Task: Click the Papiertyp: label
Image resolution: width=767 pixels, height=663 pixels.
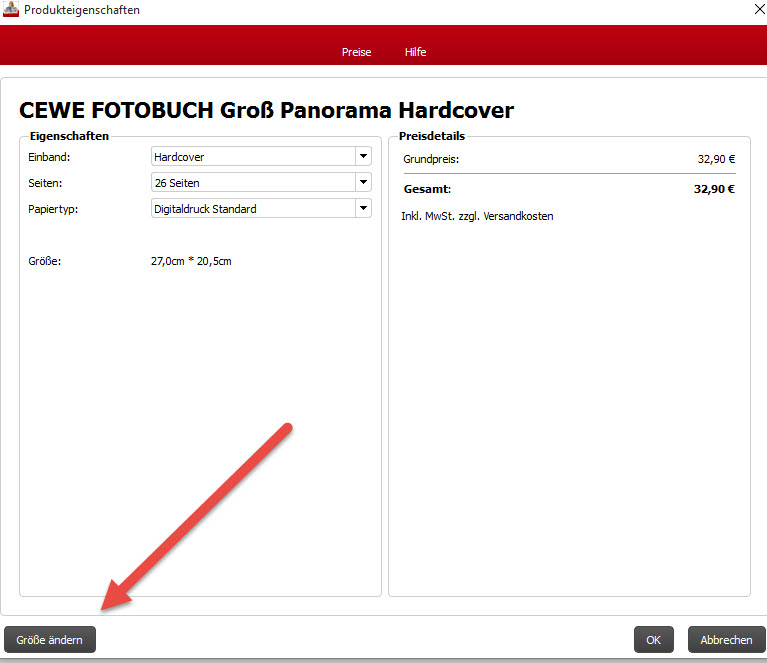Action: [53, 209]
